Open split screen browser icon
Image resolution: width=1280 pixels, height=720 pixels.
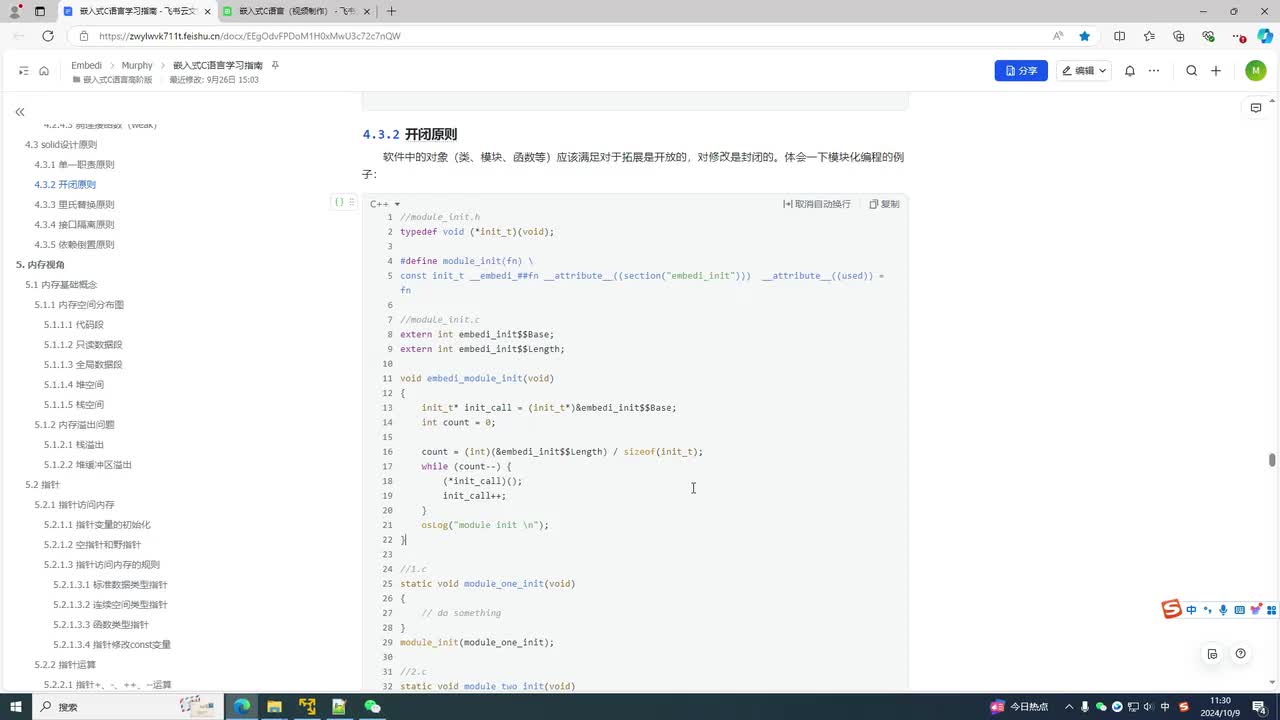coord(1120,36)
